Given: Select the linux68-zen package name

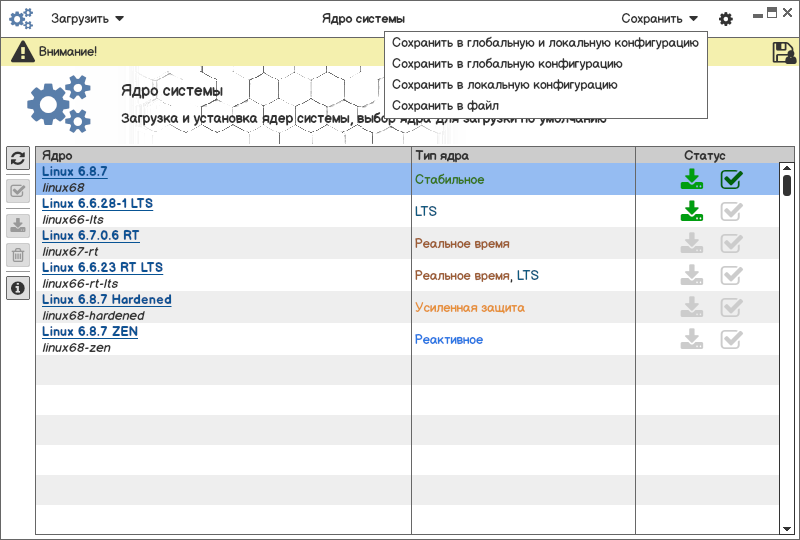Looking at the screenshot, I should [76, 348].
